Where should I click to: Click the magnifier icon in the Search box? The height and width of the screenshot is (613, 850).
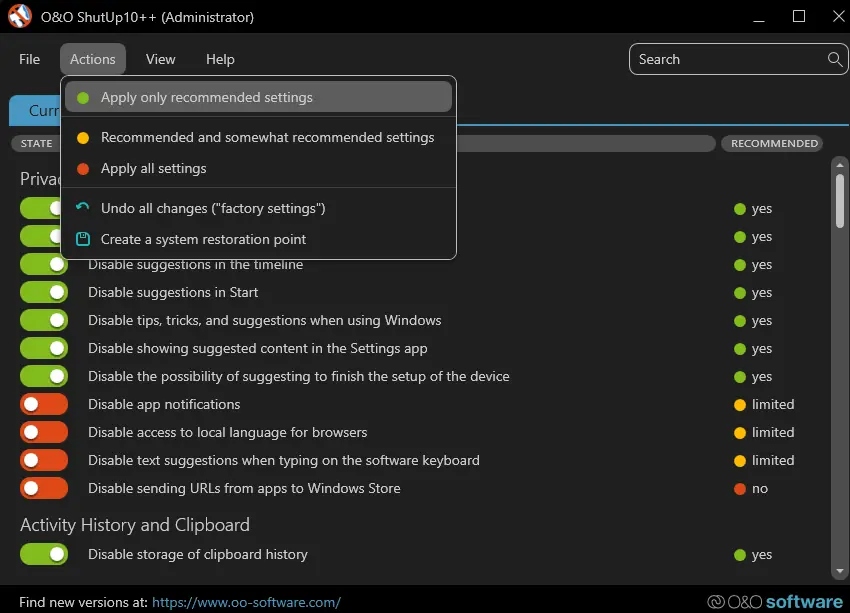click(835, 59)
